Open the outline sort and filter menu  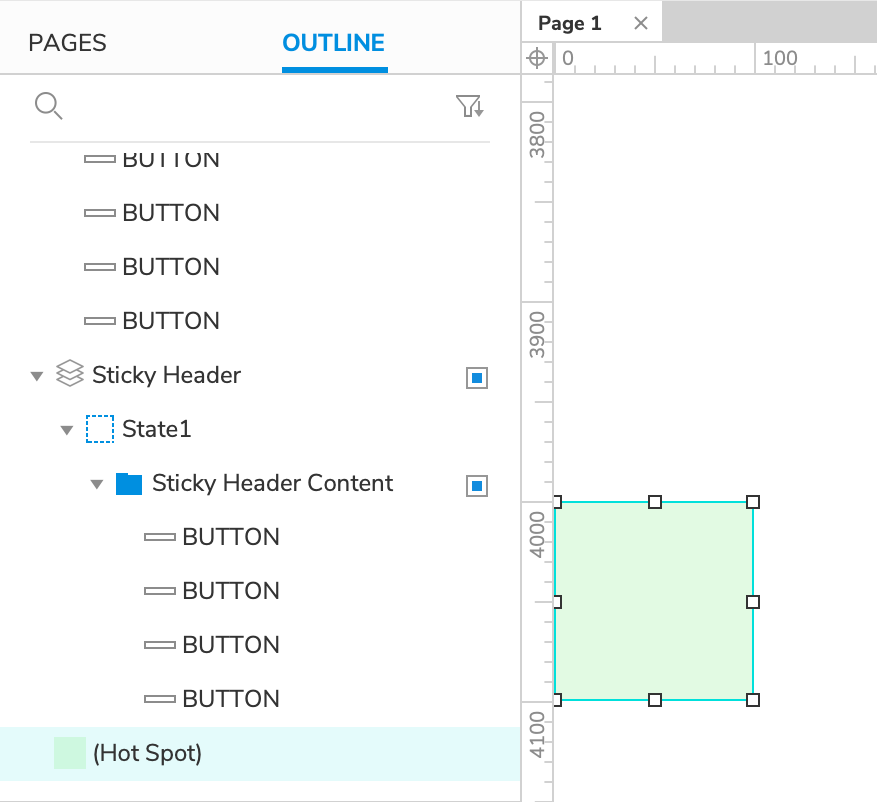pyautogui.click(x=469, y=106)
